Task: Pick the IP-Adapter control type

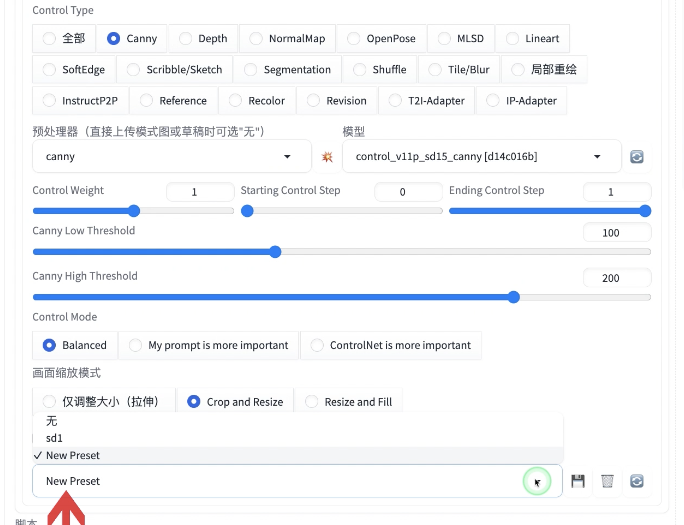Action: pyautogui.click(x=522, y=101)
